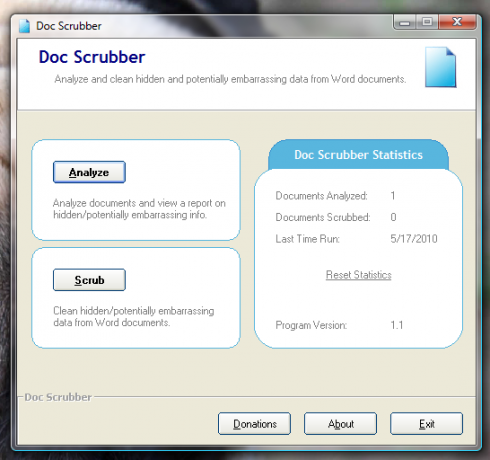Open the About dialog
490x460 pixels.
tap(340, 424)
